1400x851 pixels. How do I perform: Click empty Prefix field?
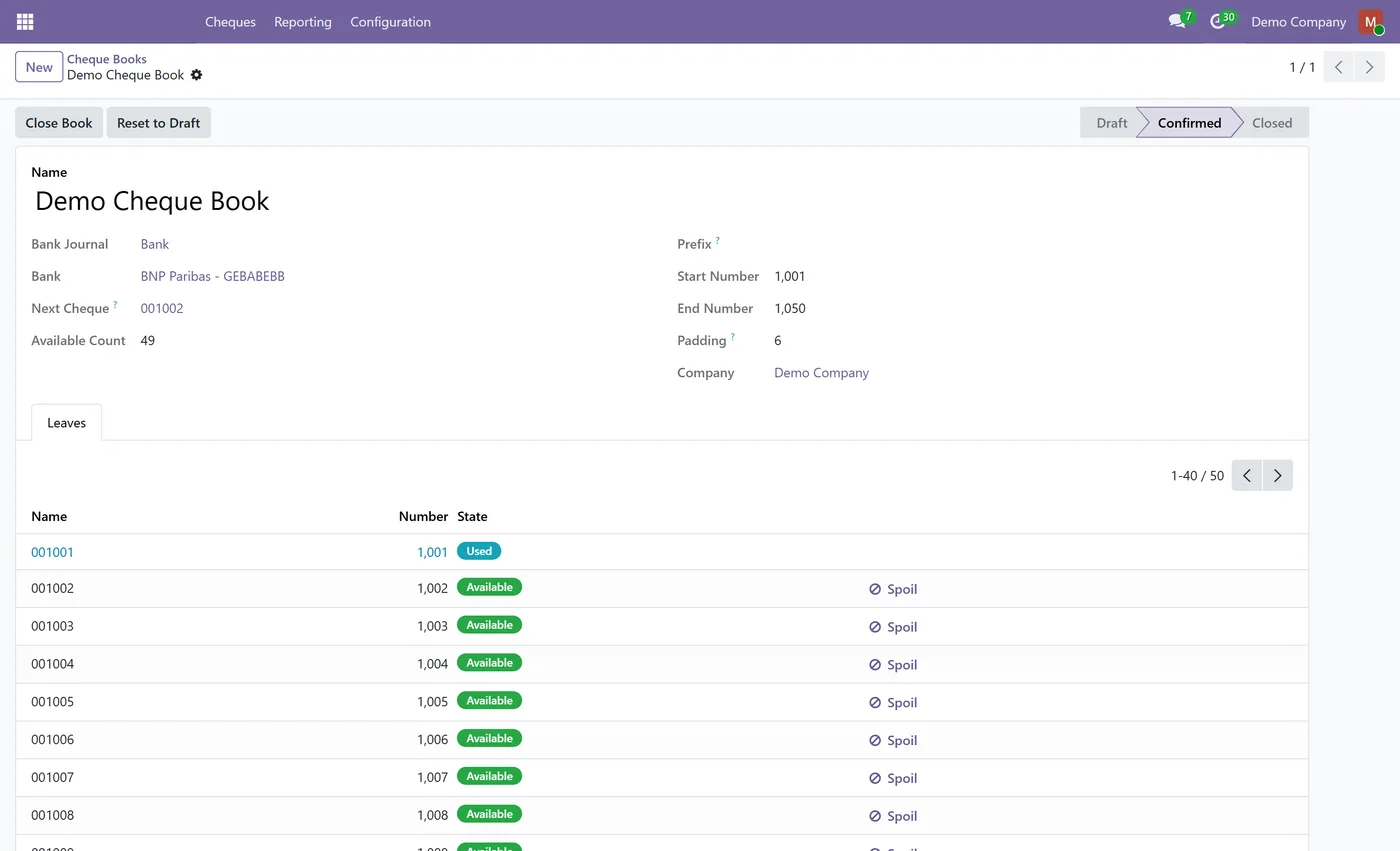pos(1033,244)
